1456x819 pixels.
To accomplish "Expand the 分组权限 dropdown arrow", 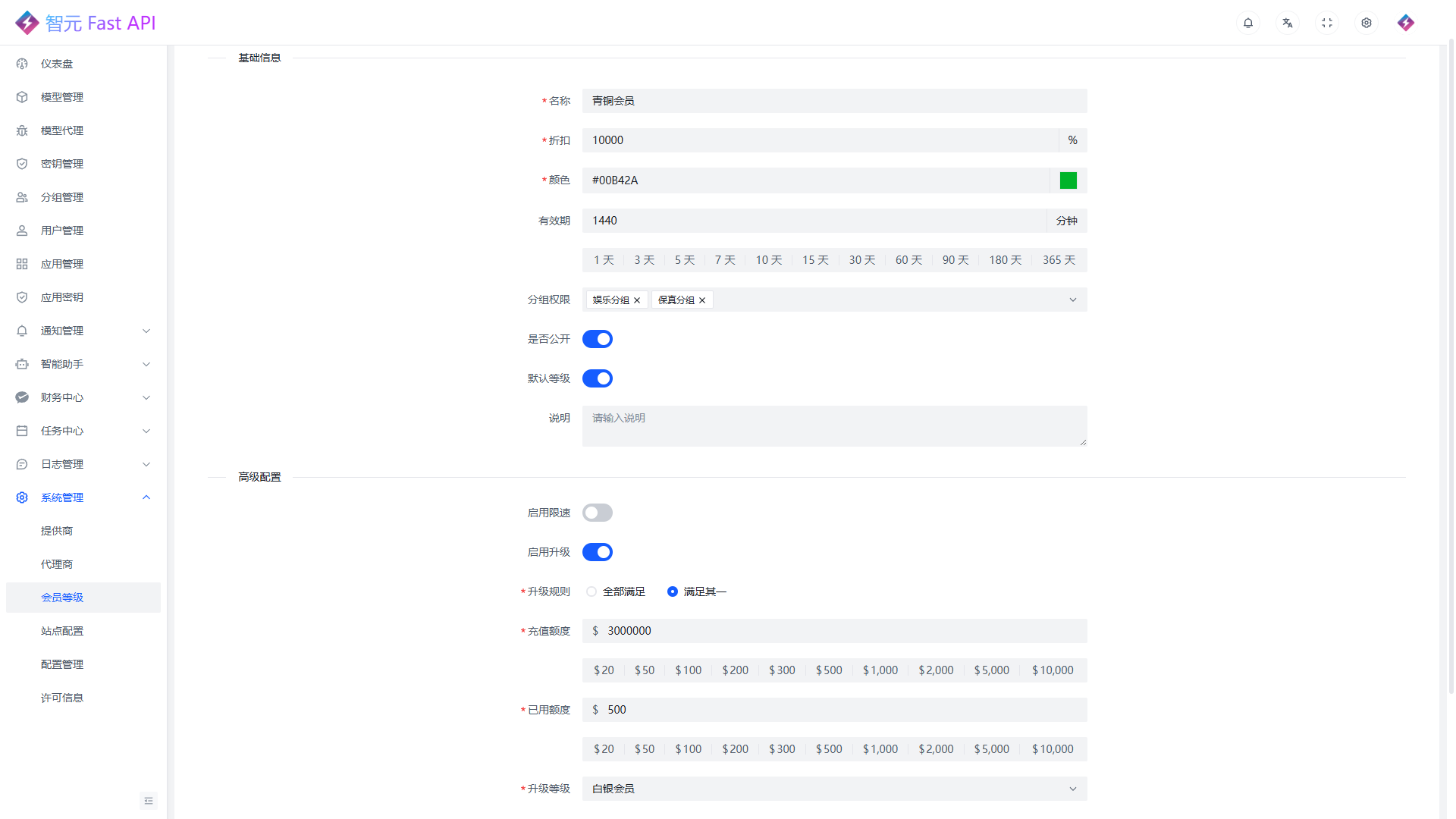I will tap(1073, 300).
